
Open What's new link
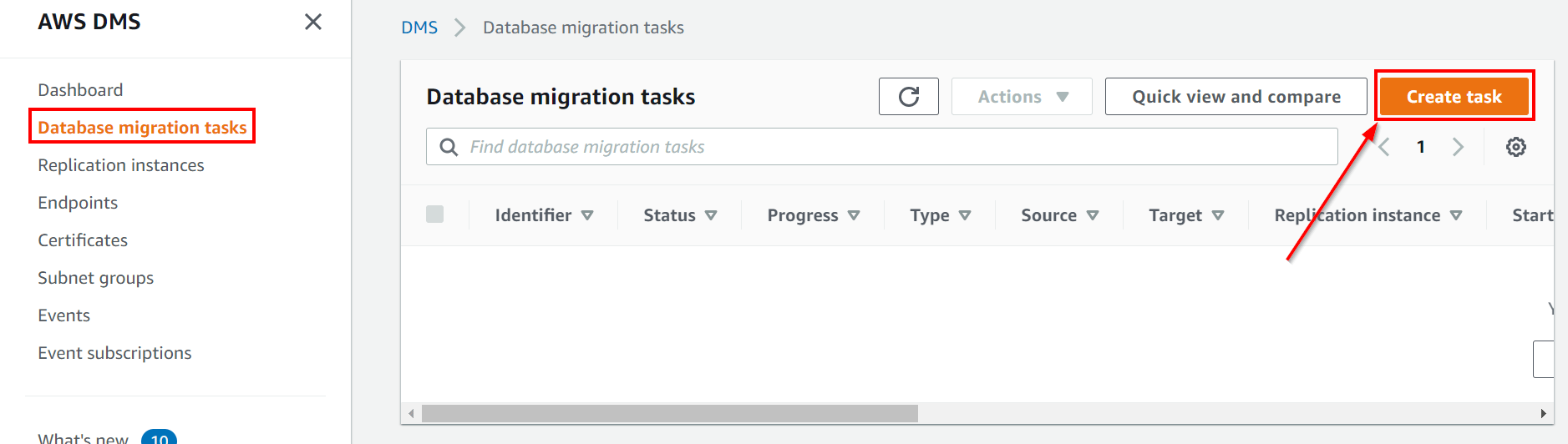pos(83,437)
